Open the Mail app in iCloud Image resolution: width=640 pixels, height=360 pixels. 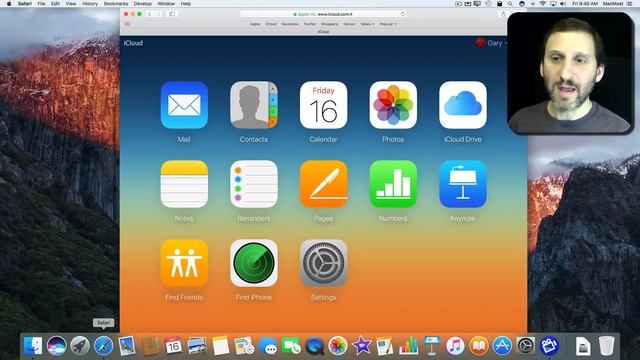tap(184, 105)
